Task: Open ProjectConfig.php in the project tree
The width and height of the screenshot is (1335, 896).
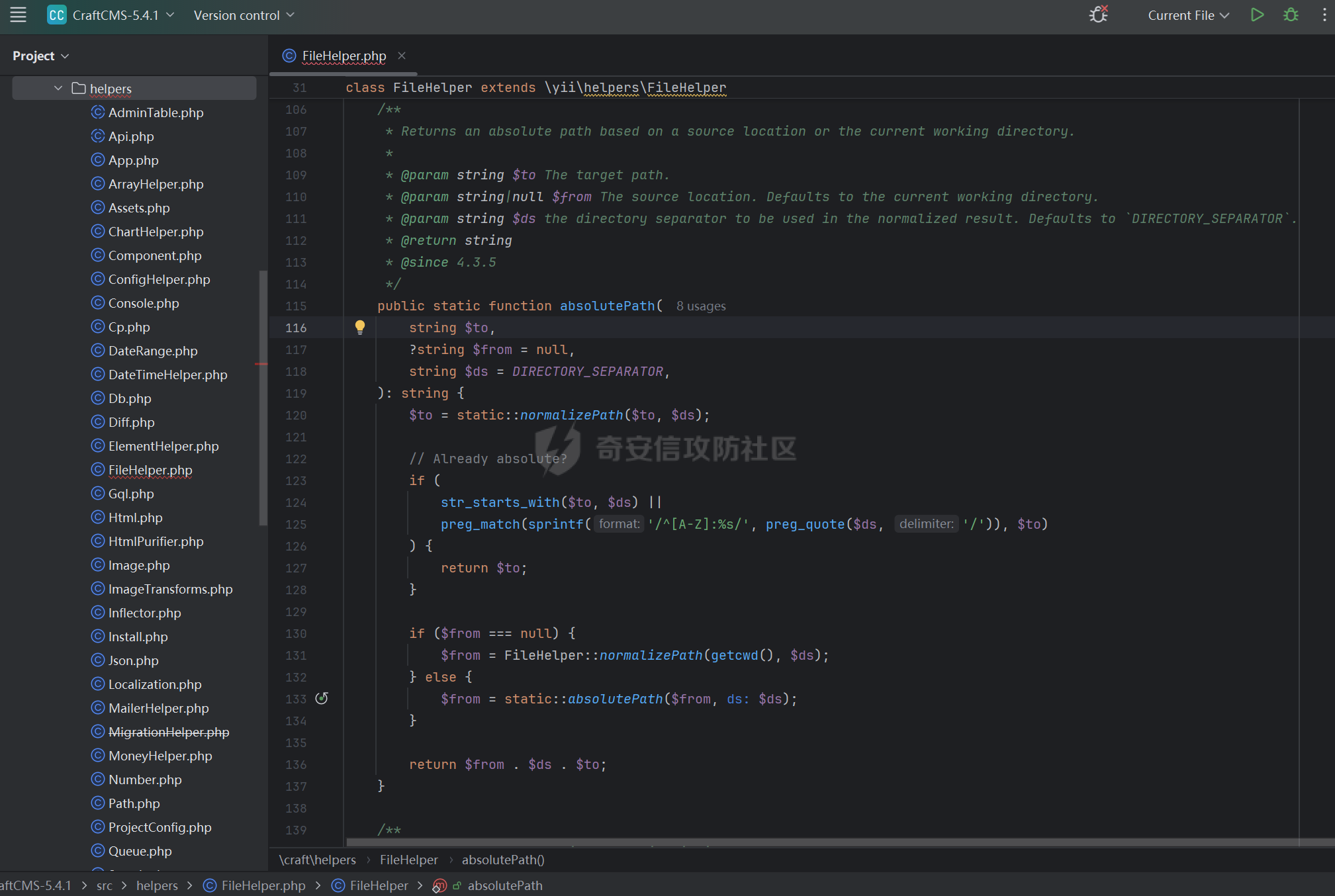Action: (160, 827)
